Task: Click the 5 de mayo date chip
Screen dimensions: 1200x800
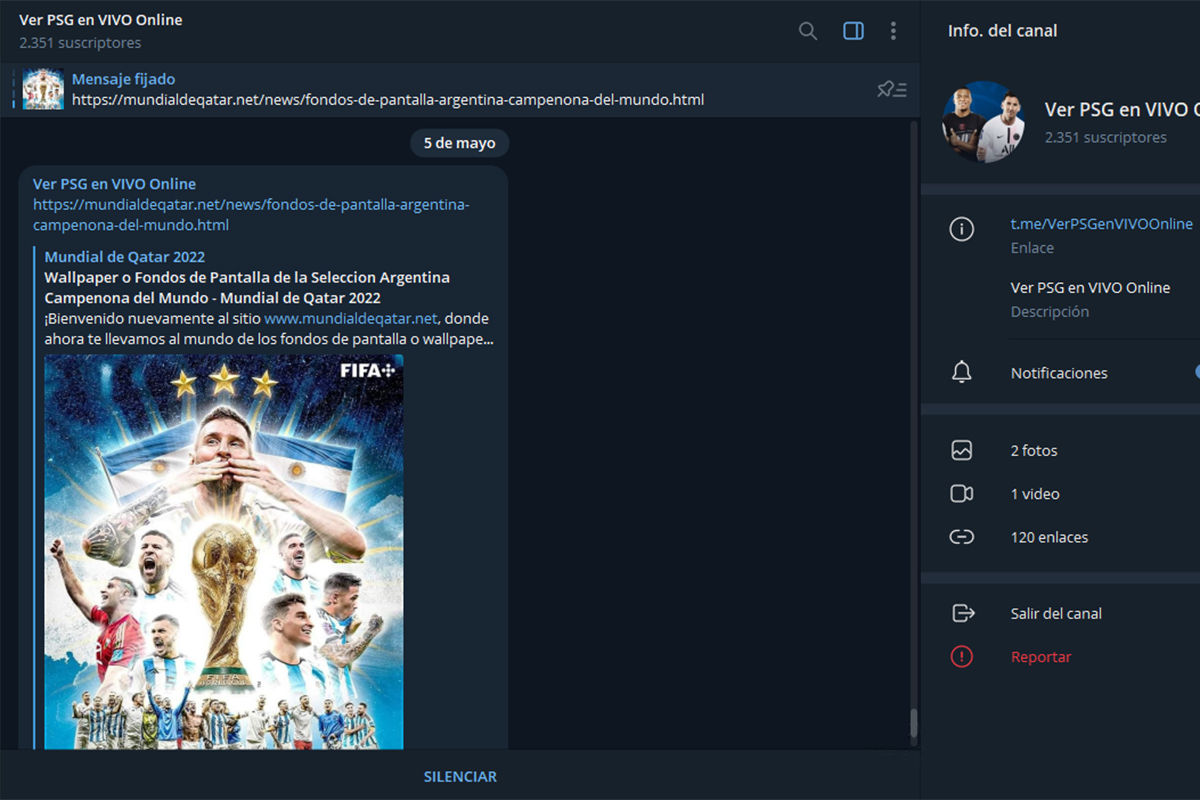Action: tap(459, 142)
